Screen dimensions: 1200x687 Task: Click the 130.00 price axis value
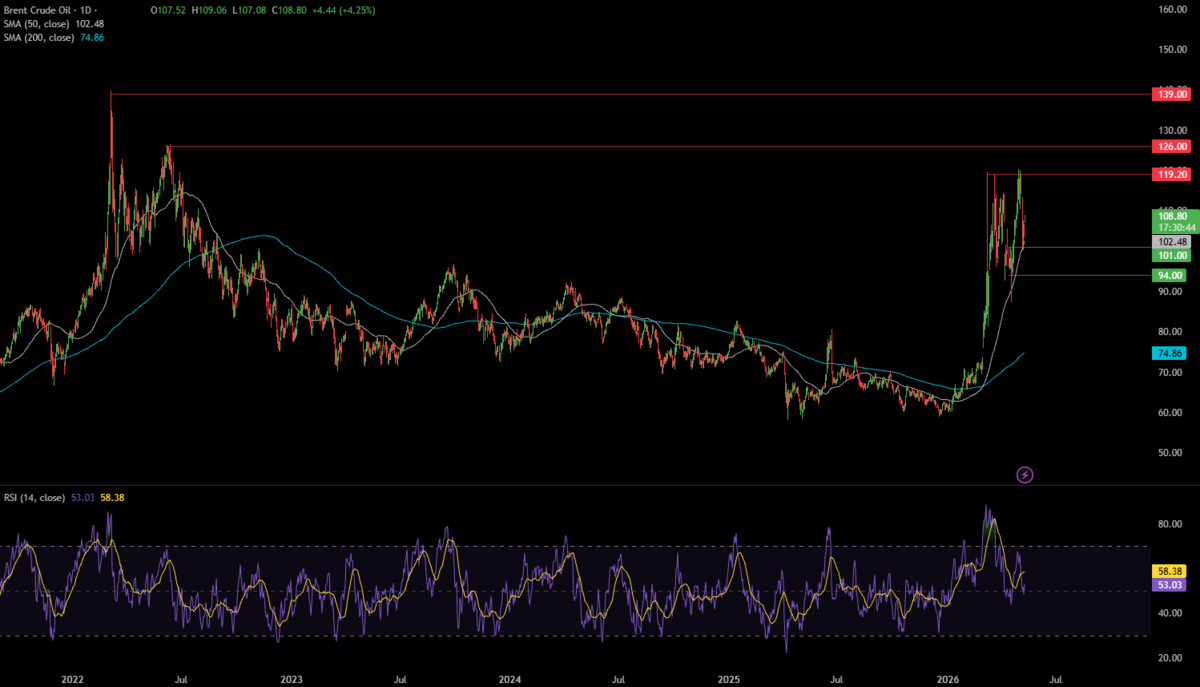click(x=1172, y=130)
